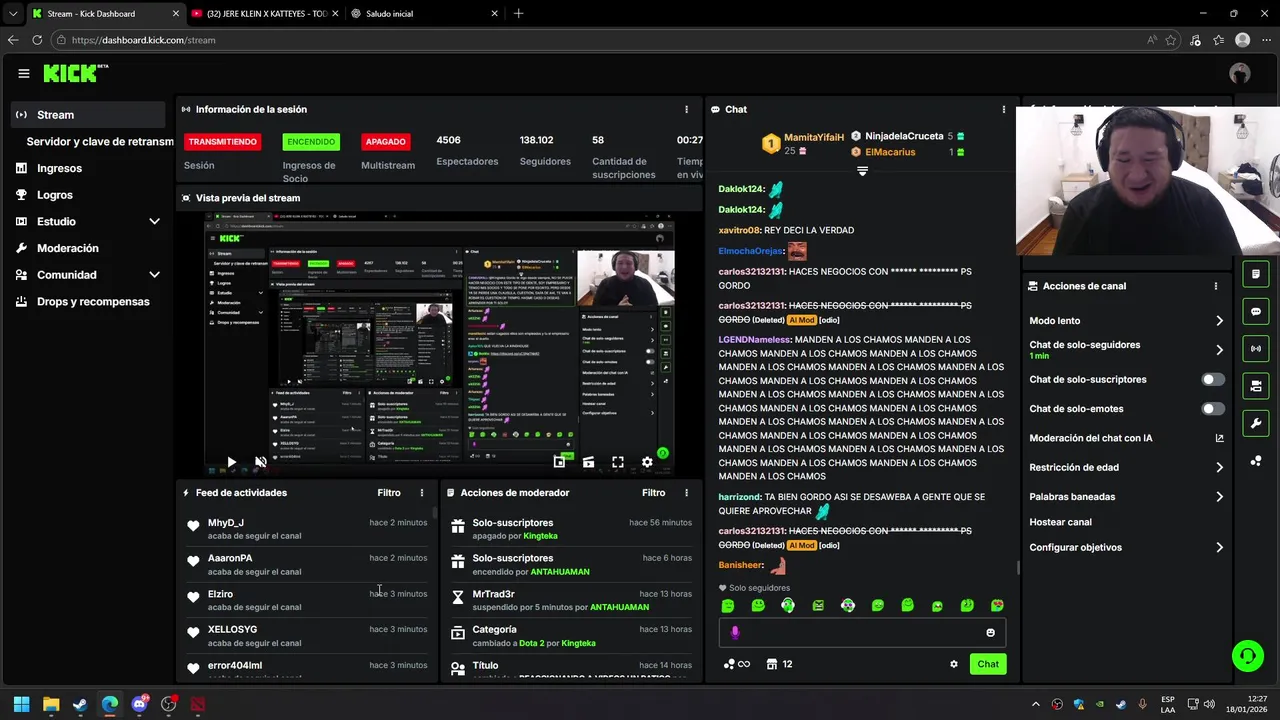Click Hostear canal
1280x720 pixels.
[x=1060, y=522]
